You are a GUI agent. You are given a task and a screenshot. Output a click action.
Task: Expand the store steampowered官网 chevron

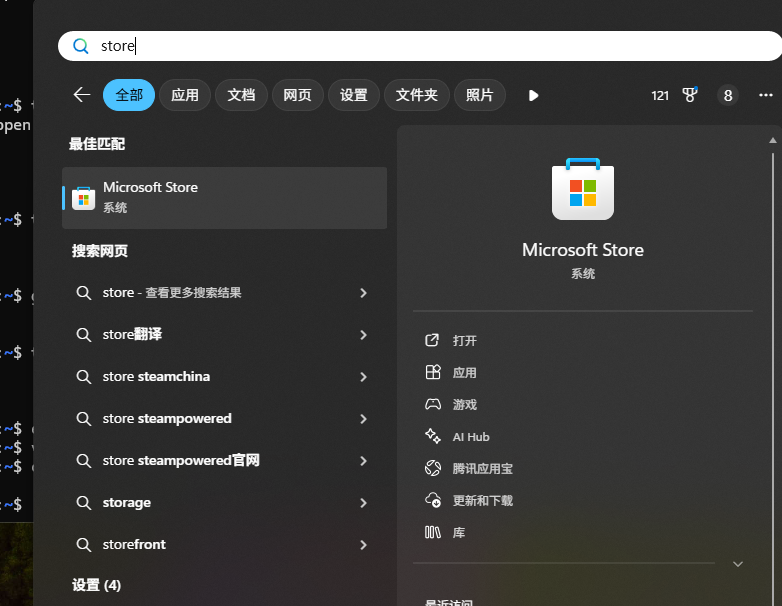[364, 461]
